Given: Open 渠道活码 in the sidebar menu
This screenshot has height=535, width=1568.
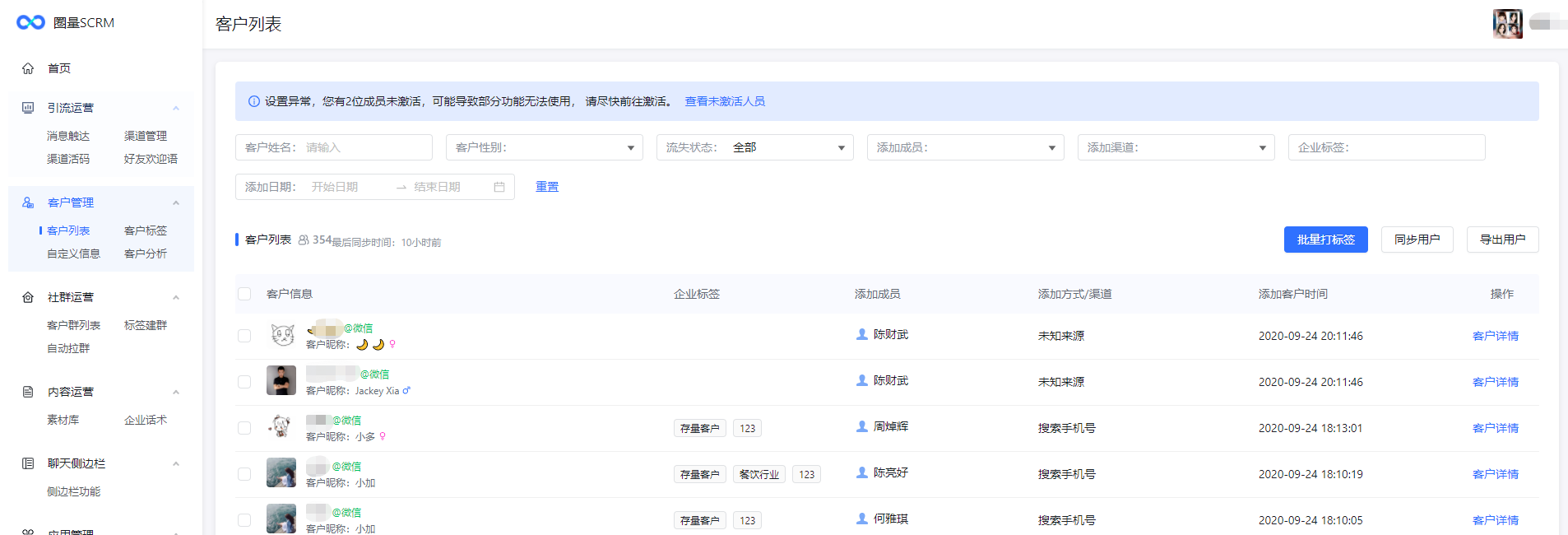Looking at the screenshot, I should 68,159.
